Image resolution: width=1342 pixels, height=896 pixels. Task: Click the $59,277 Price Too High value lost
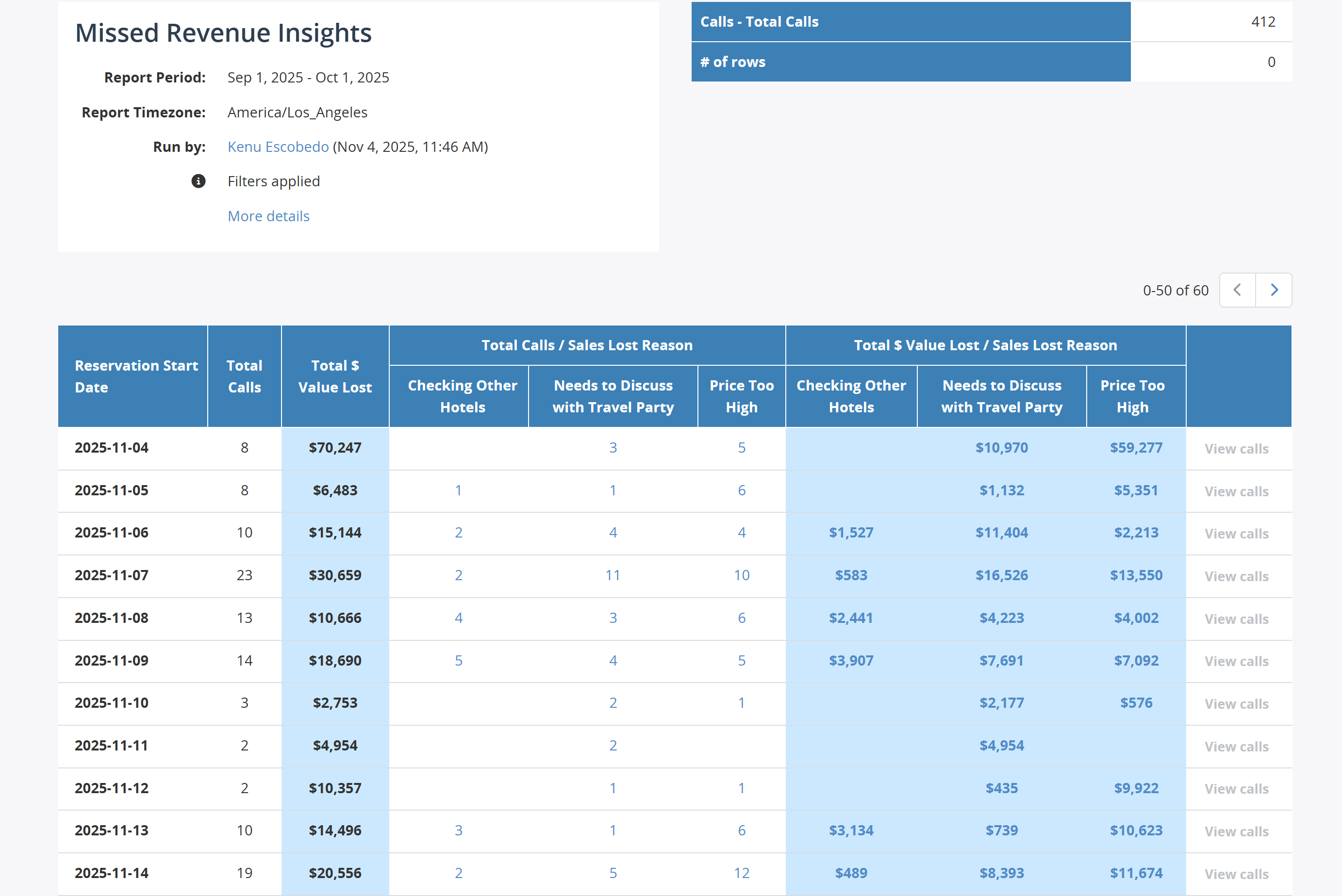pos(1136,448)
